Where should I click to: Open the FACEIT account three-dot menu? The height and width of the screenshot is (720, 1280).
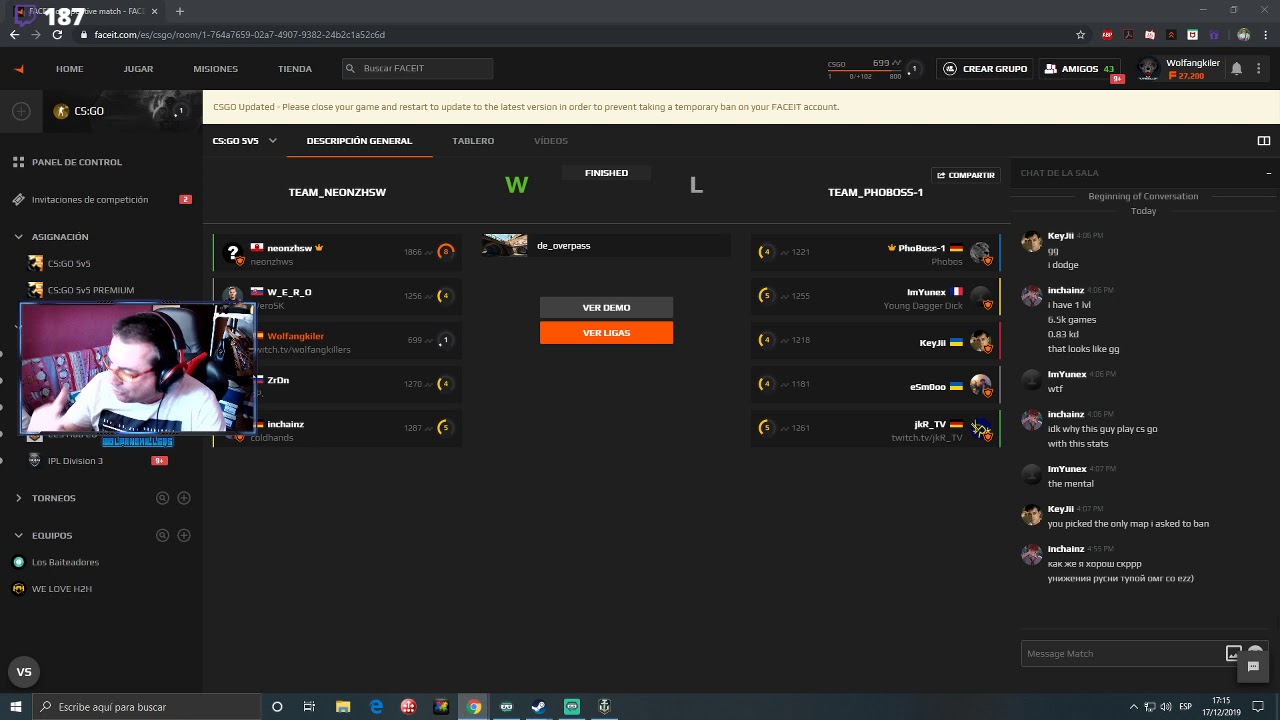point(1258,69)
